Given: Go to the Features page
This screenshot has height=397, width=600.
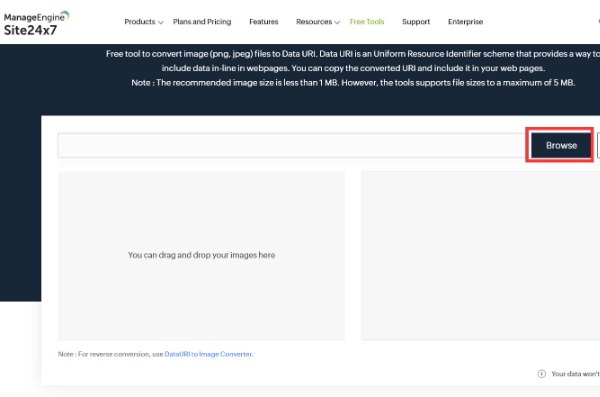Looking at the screenshot, I should tap(264, 22).
